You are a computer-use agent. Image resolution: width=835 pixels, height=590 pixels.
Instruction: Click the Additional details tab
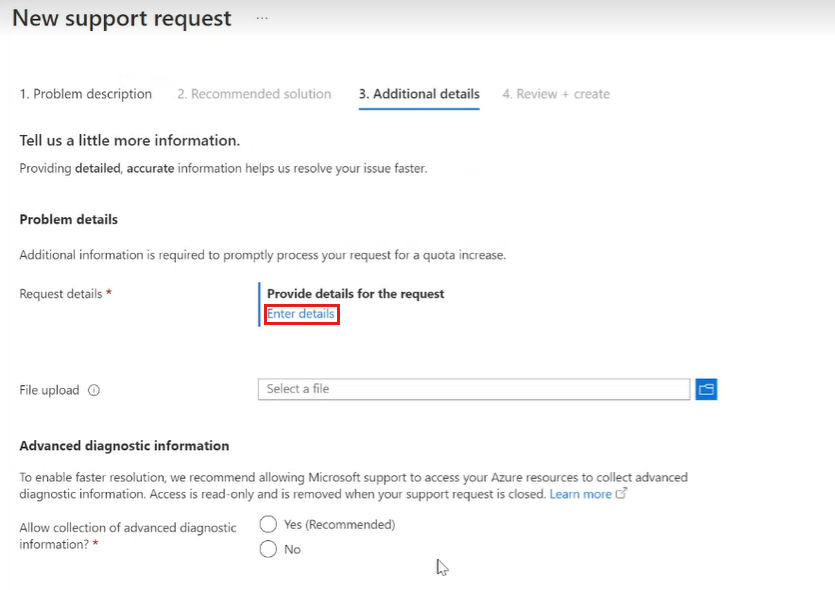point(418,93)
